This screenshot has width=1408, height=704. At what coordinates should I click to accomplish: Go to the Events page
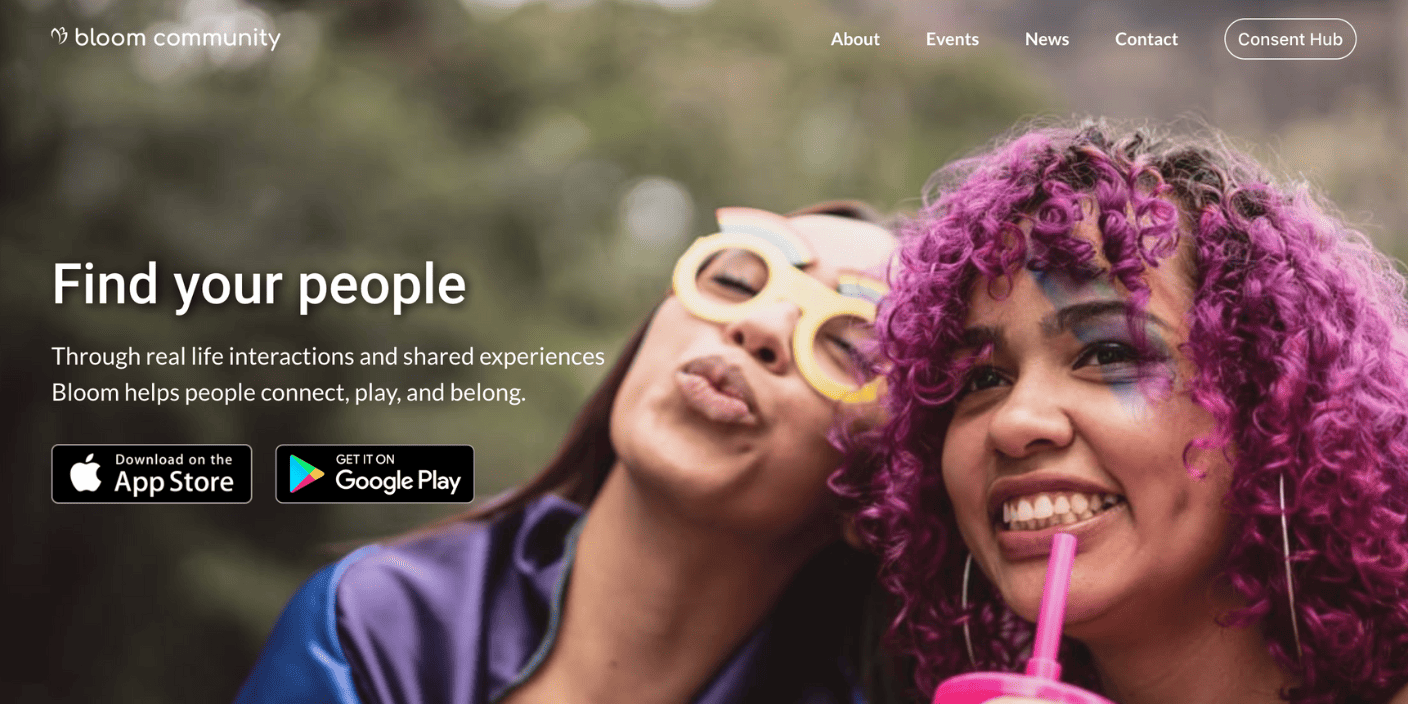(952, 39)
